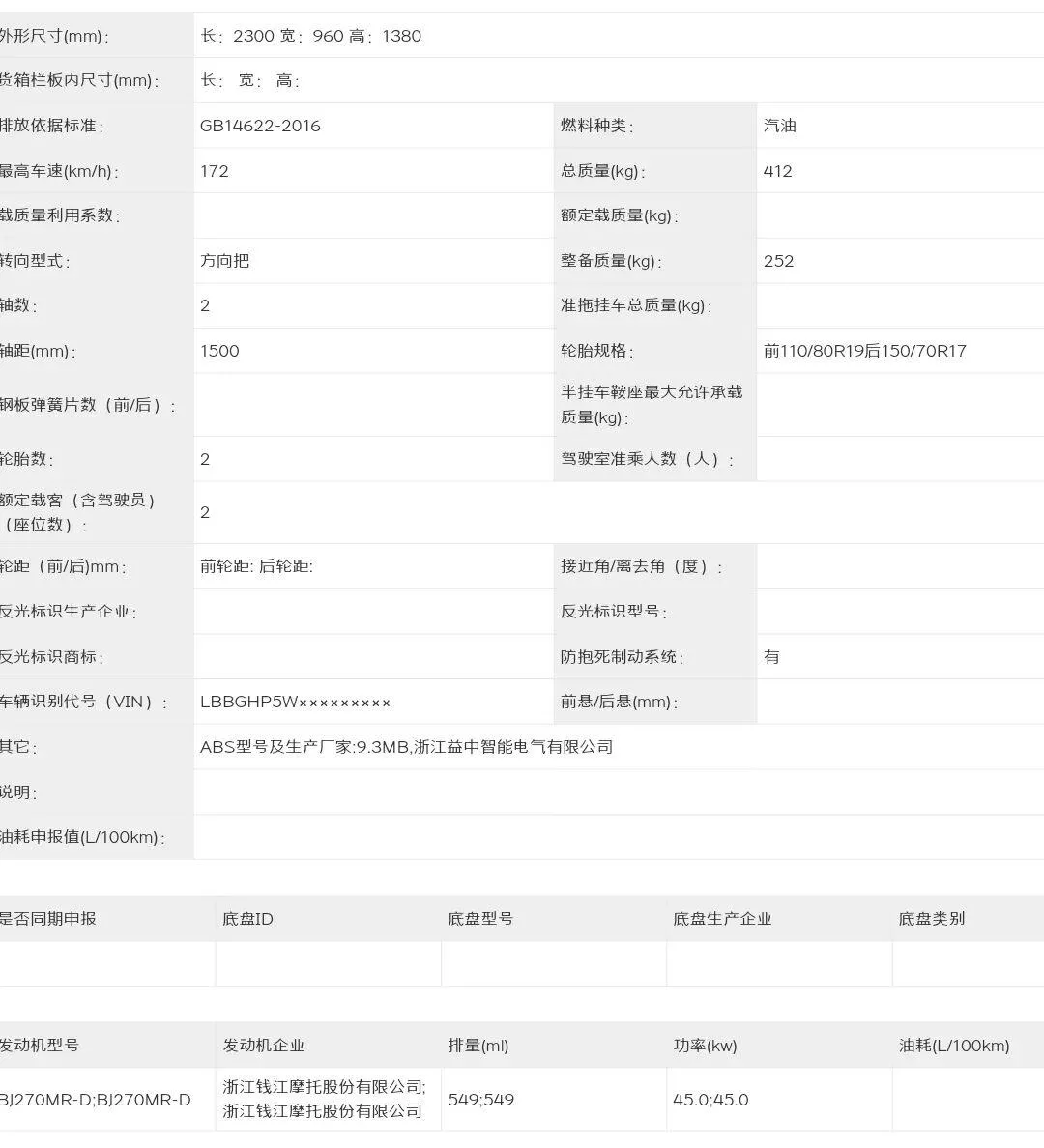Click the 功率(kw) column header
Screen dimensions: 1044x1148
click(x=706, y=1046)
